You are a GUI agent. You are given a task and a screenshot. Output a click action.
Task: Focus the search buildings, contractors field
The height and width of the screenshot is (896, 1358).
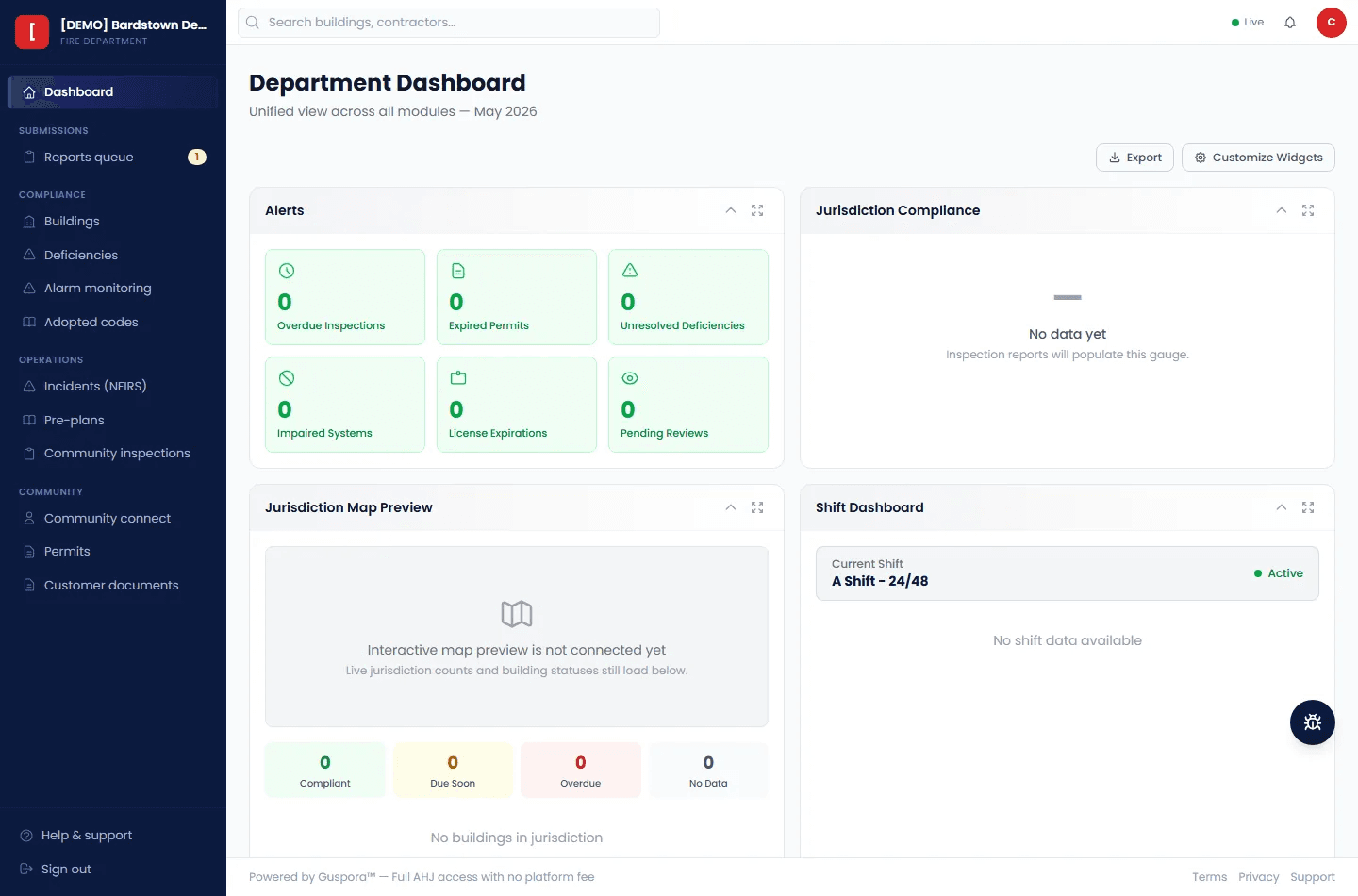[449, 23]
